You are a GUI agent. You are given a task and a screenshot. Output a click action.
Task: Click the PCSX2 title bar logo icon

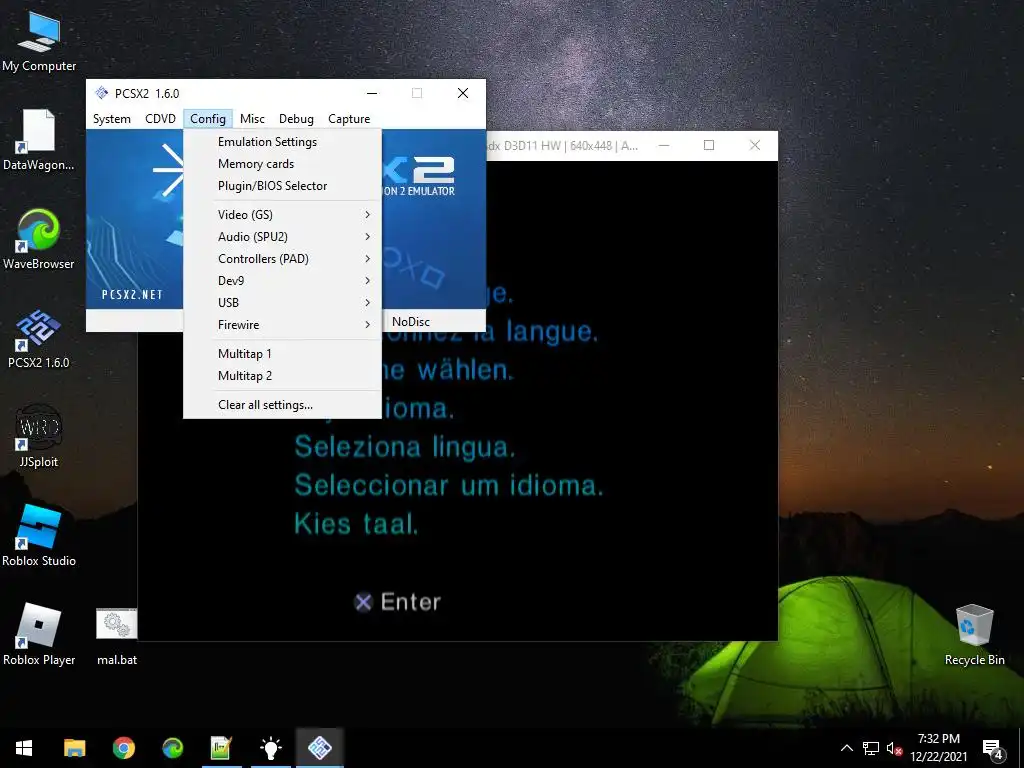click(x=101, y=93)
